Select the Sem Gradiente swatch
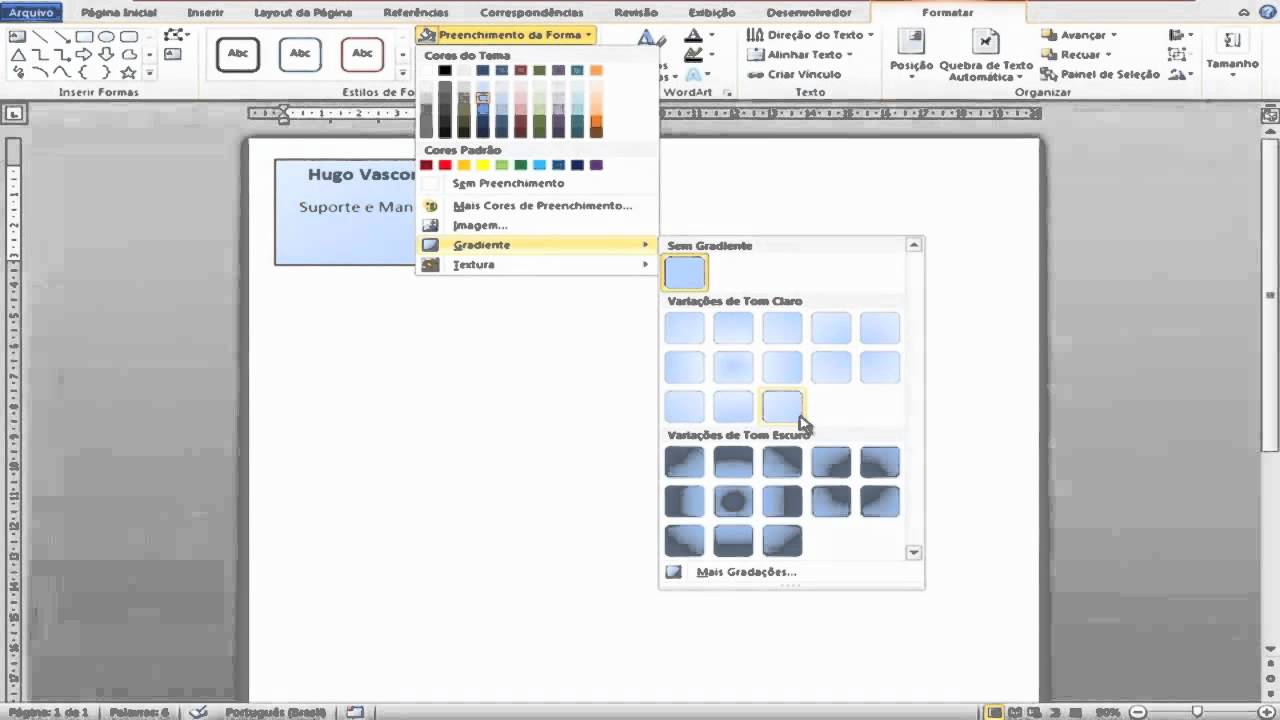 [685, 273]
